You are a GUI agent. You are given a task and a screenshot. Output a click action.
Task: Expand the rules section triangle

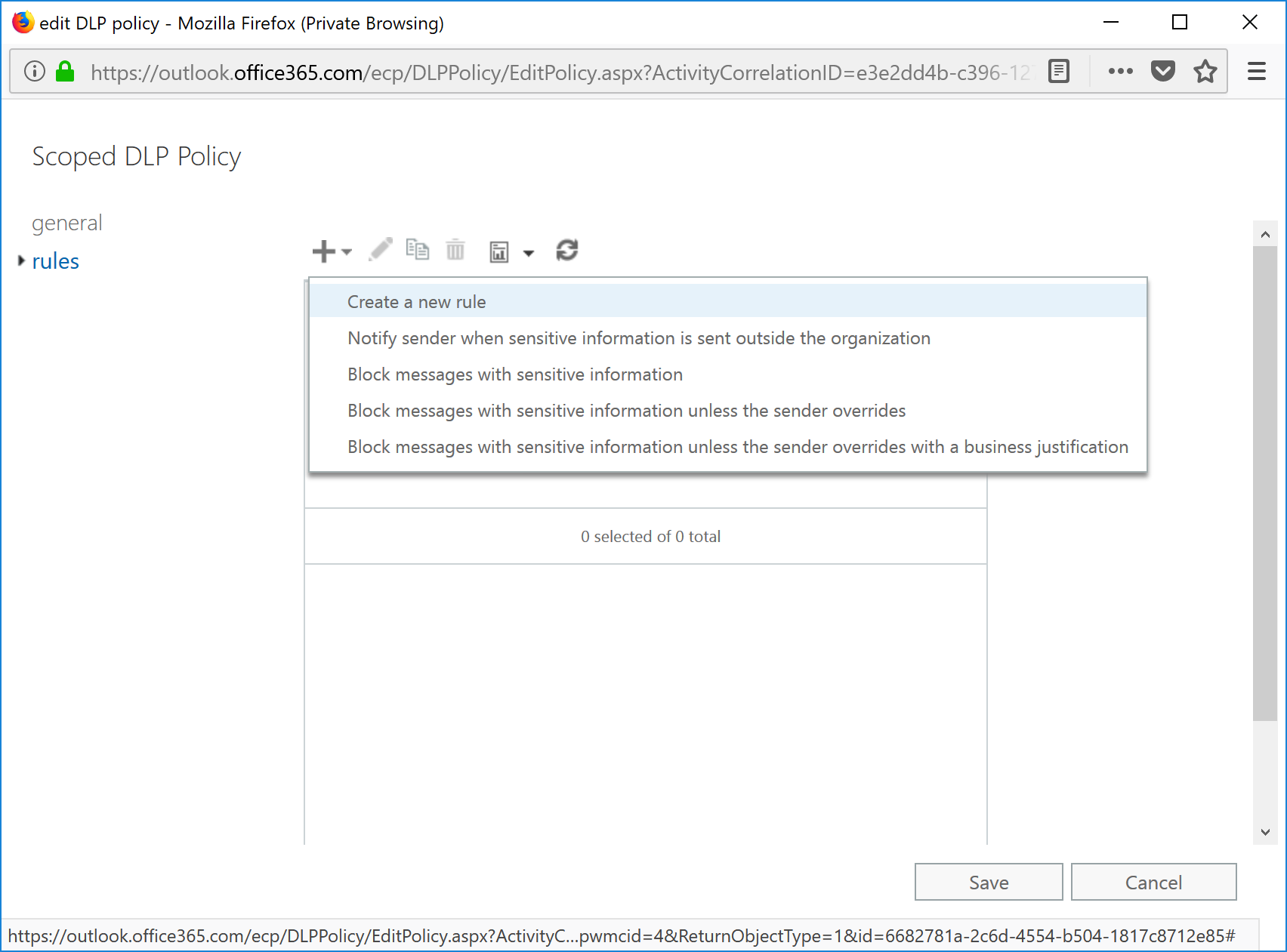point(21,260)
